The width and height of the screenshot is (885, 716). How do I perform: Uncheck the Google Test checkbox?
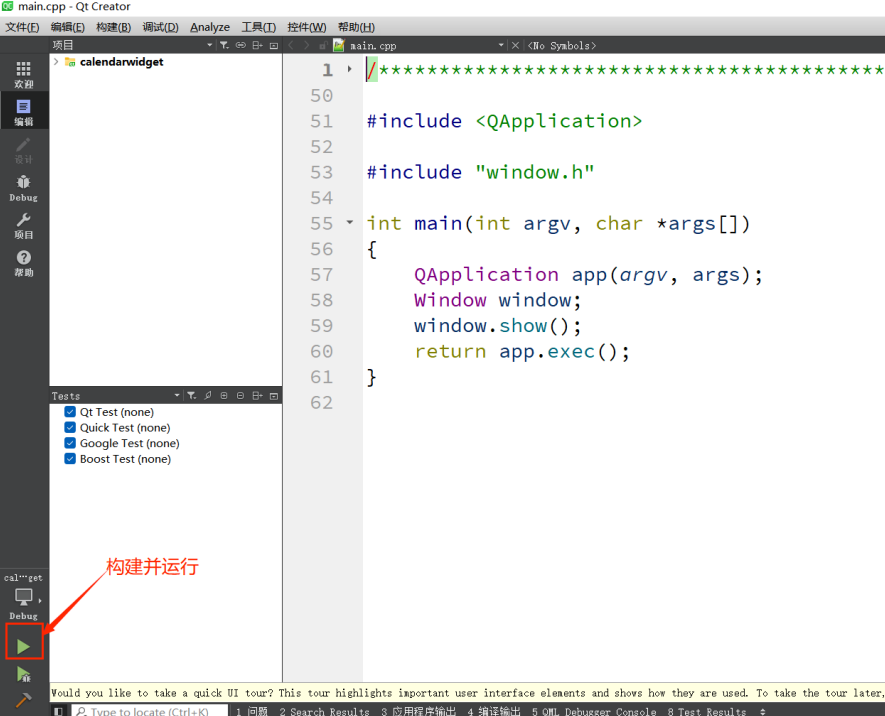(x=70, y=443)
